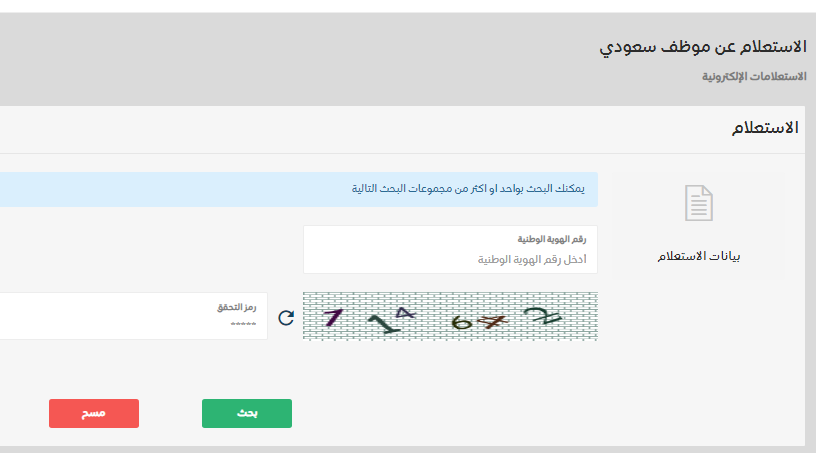Viewport: 816px width, 453px height.
Task: Focus the رقم الهوية الوطنية input field
Action: tap(450, 260)
